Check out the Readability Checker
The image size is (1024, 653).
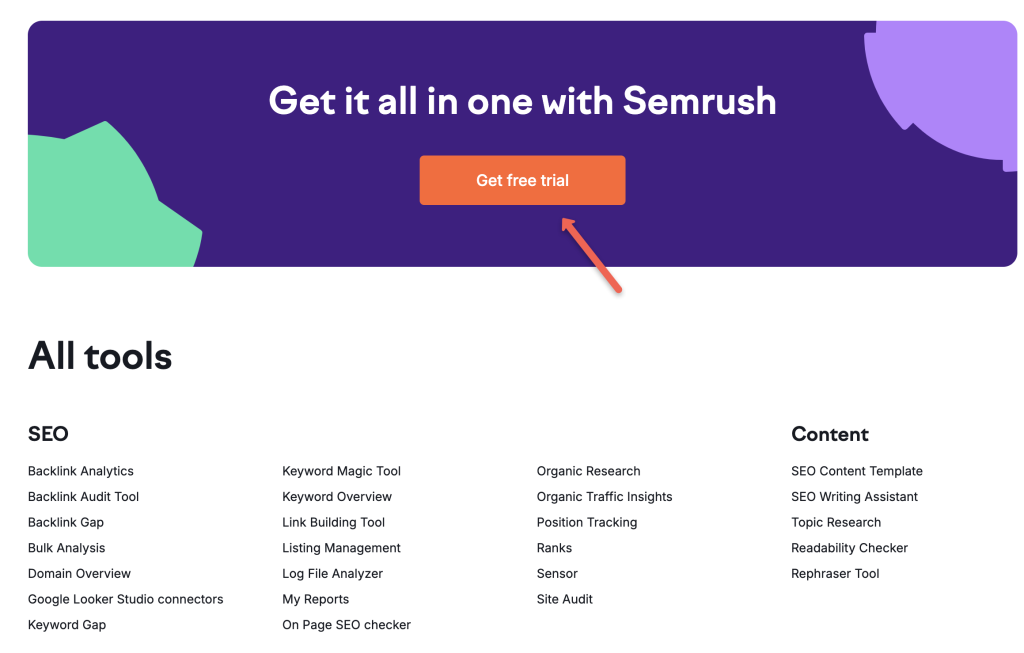(x=849, y=547)
